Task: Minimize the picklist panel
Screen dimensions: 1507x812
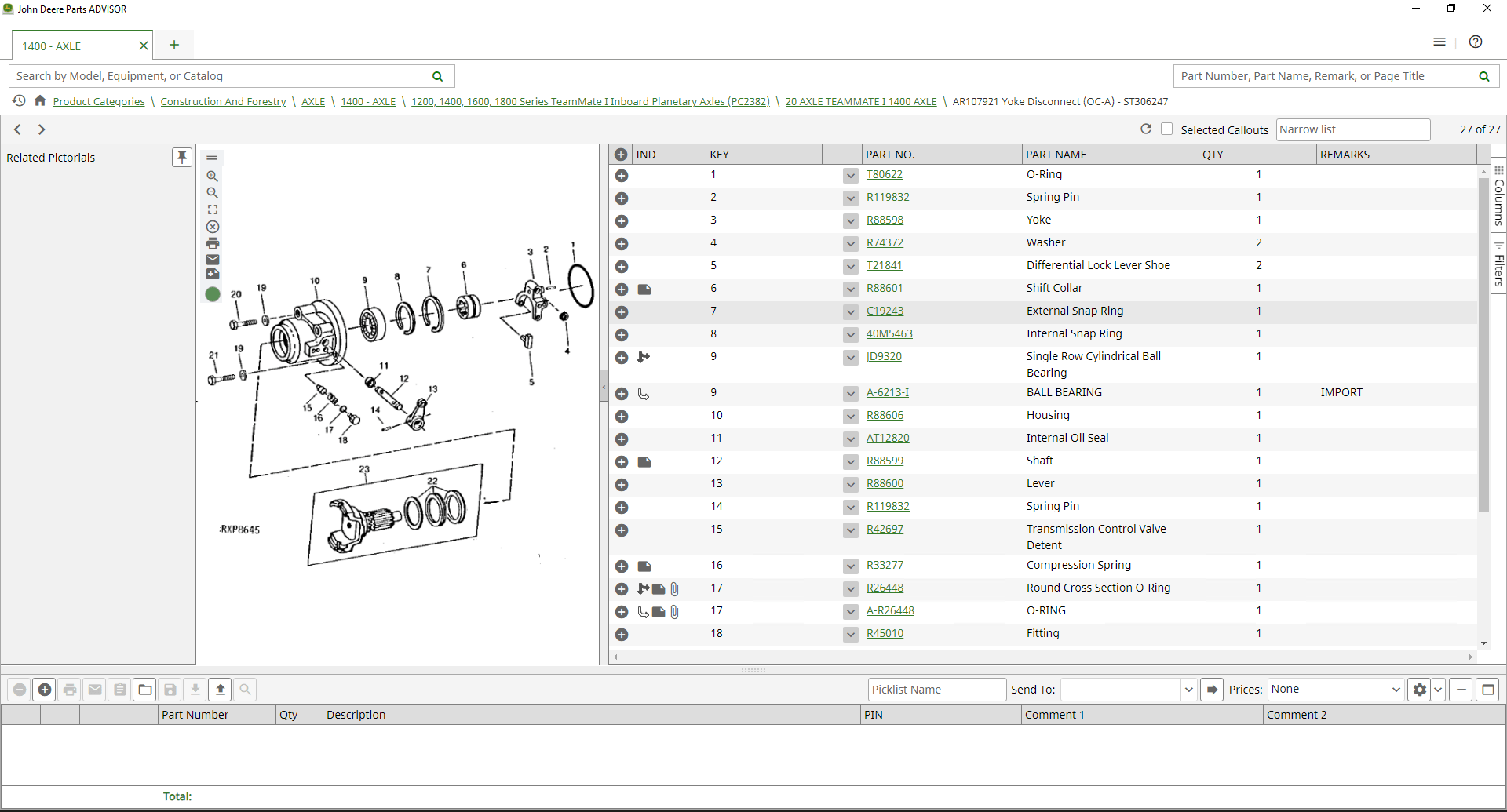Action: coord(1461,690)
